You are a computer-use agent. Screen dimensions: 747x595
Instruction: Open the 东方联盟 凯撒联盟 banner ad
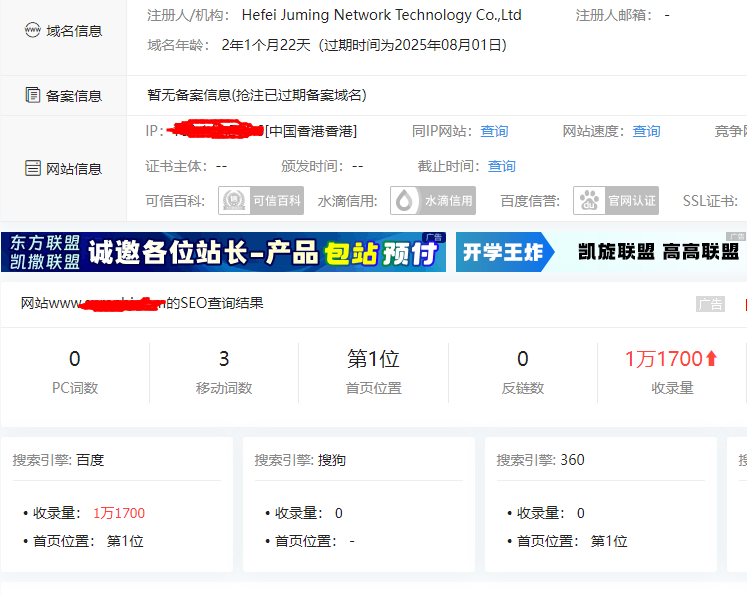click(223, 252)
